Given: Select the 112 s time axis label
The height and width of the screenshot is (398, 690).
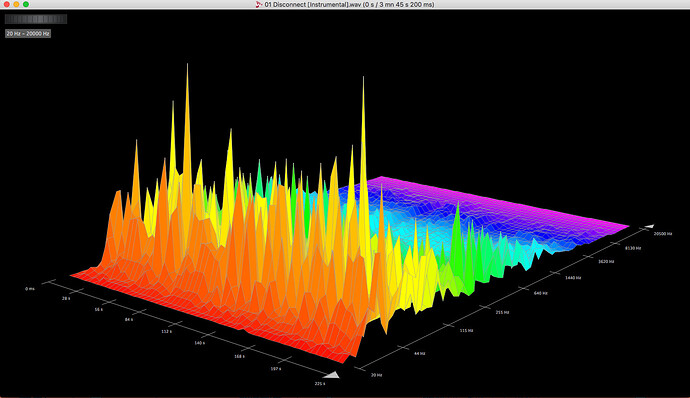Looking at the screenshot, I should click(166, 332).
